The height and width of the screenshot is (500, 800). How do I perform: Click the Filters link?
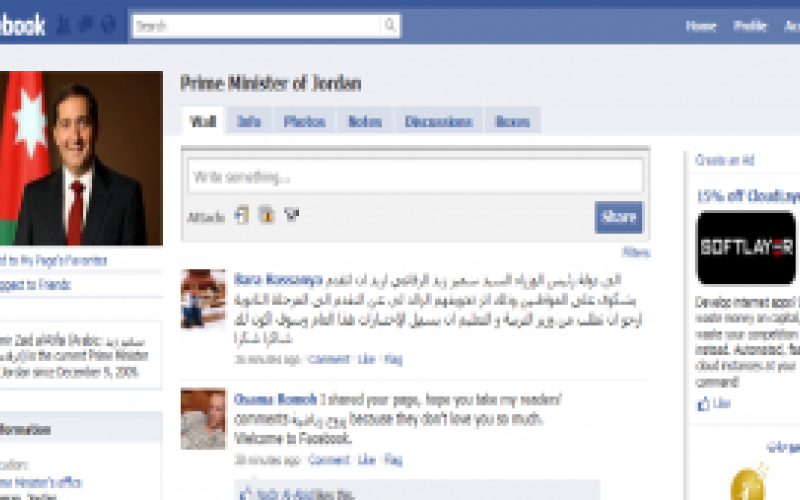tap(636, 252)
